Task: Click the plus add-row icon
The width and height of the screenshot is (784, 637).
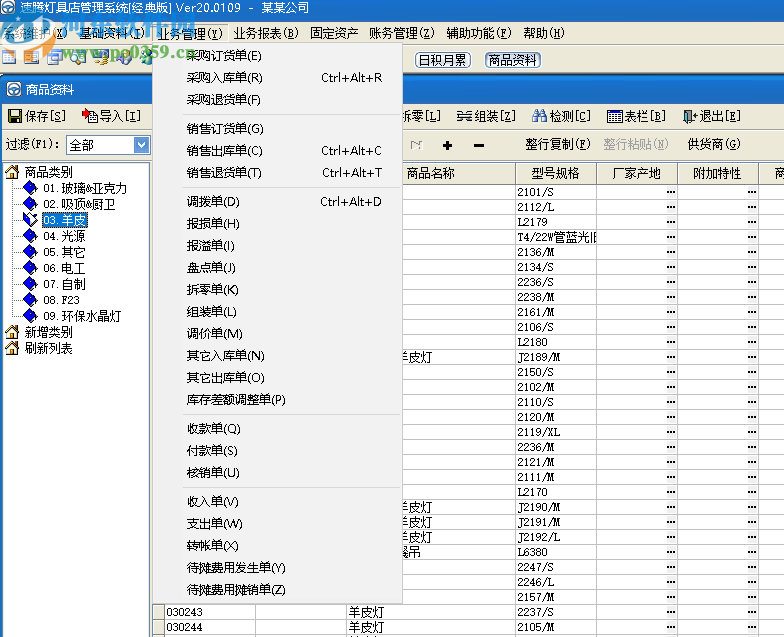Action: tap(448, 145)
